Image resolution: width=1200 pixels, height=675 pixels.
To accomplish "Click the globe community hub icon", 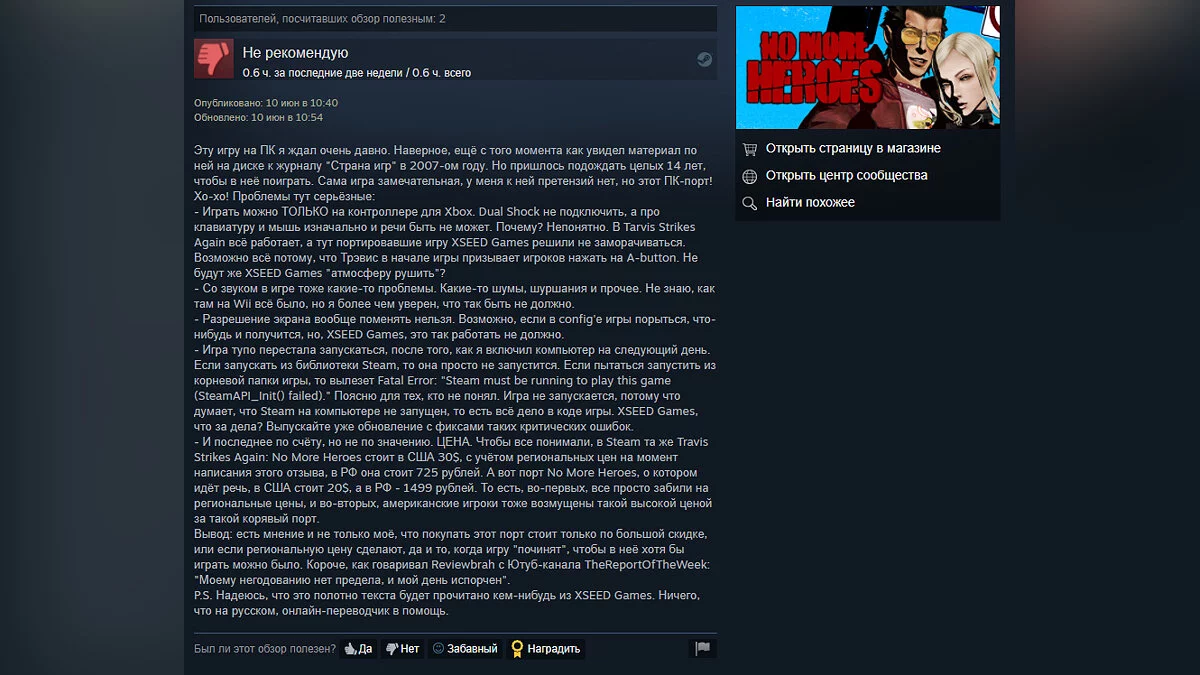I will (750, 176).
